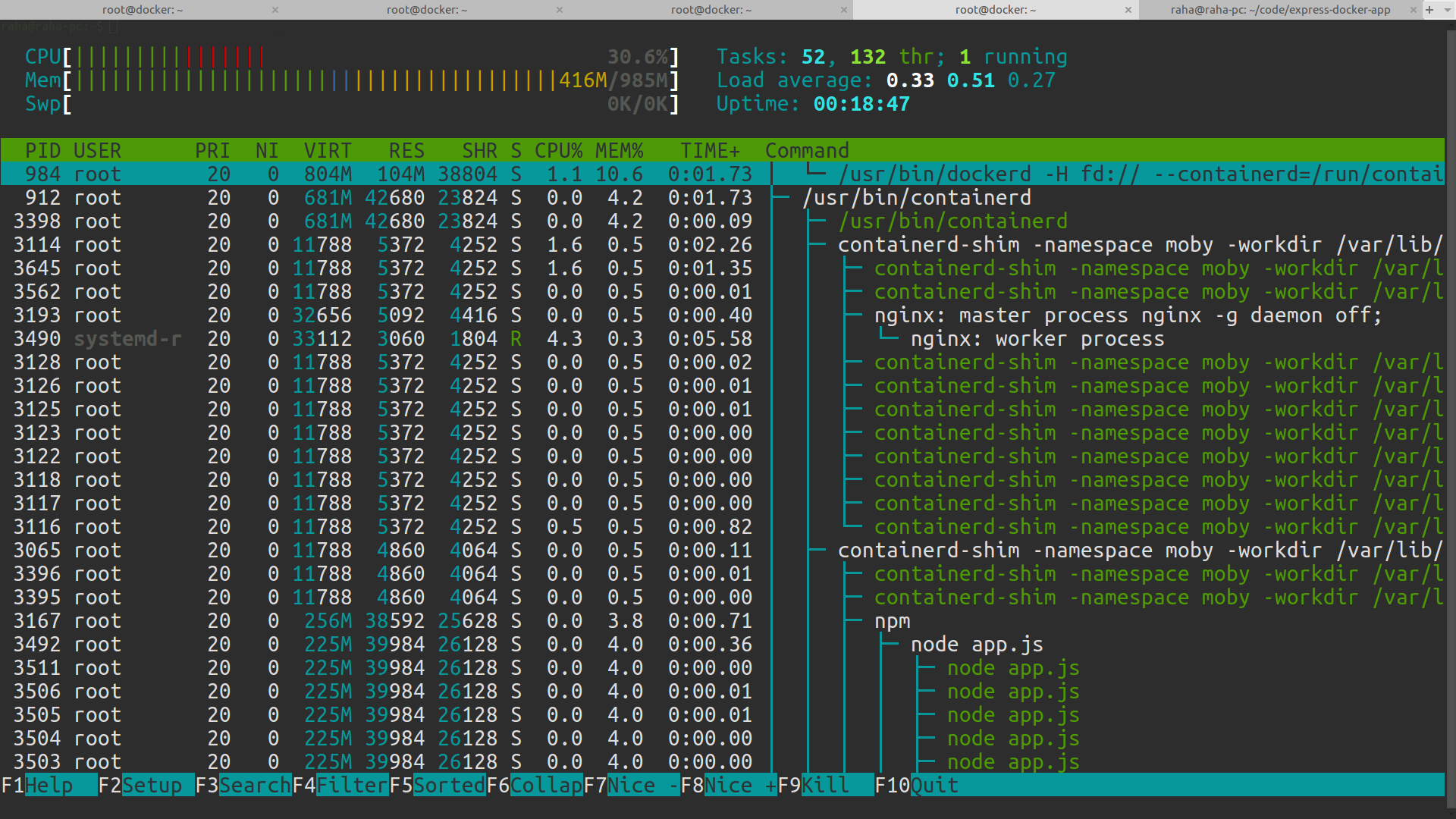
Task: Click F6 Collap to collapse the tree
Action: point(535,785)
